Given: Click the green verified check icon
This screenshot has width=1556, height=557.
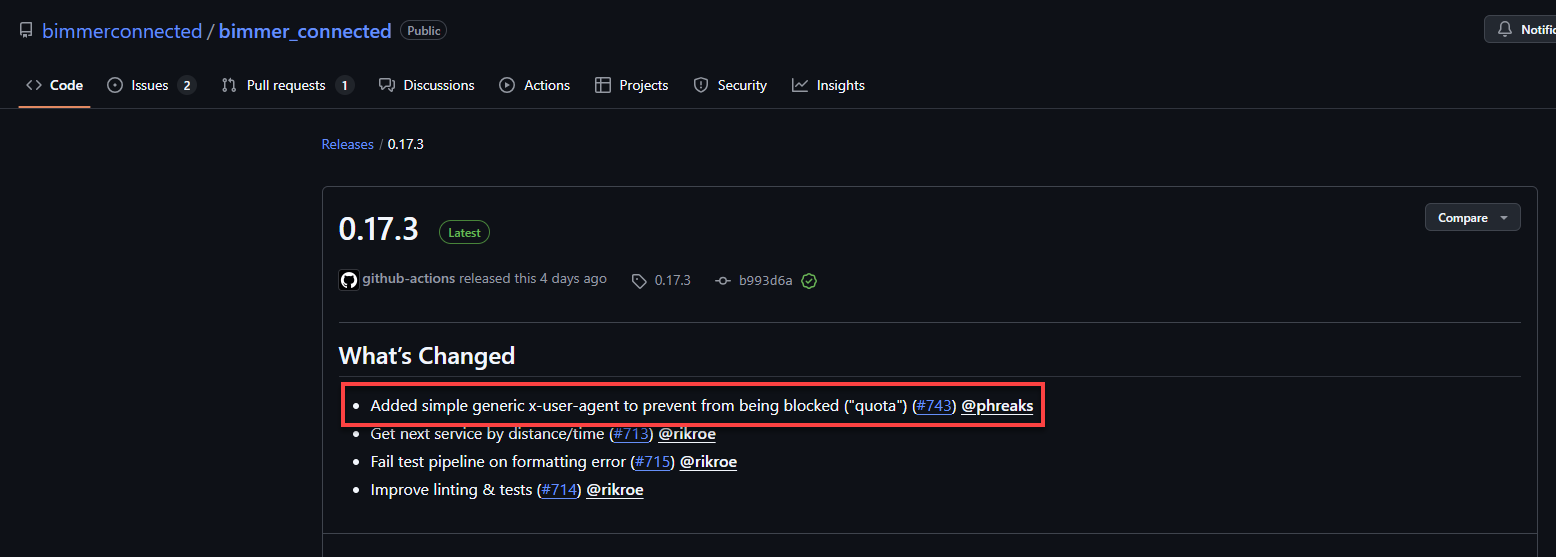Looking at the screenshot, I should [810, 281].
